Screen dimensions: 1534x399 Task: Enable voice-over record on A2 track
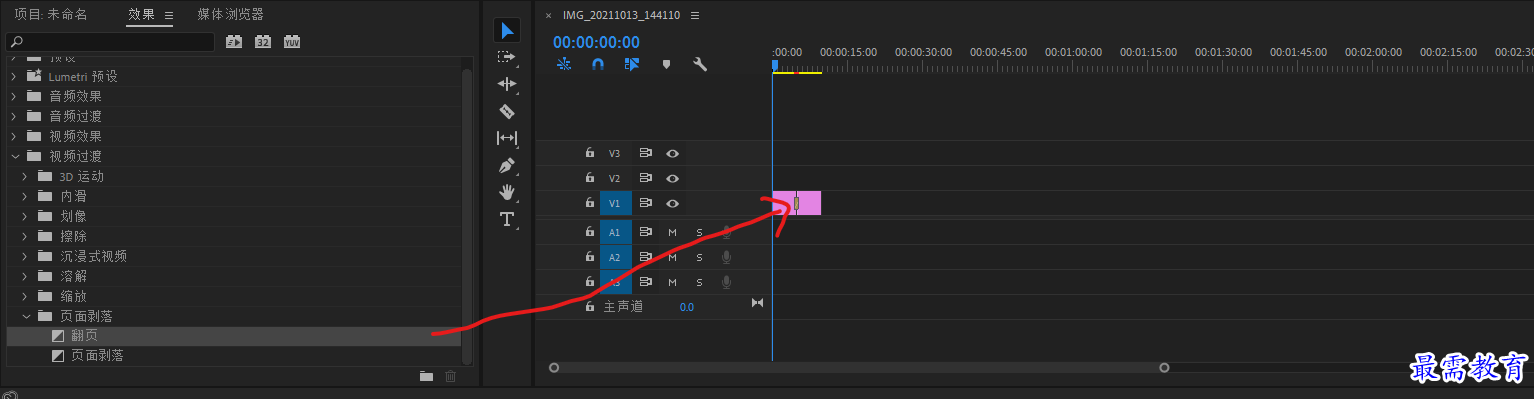pyautogui.click(x=727, y=257)
